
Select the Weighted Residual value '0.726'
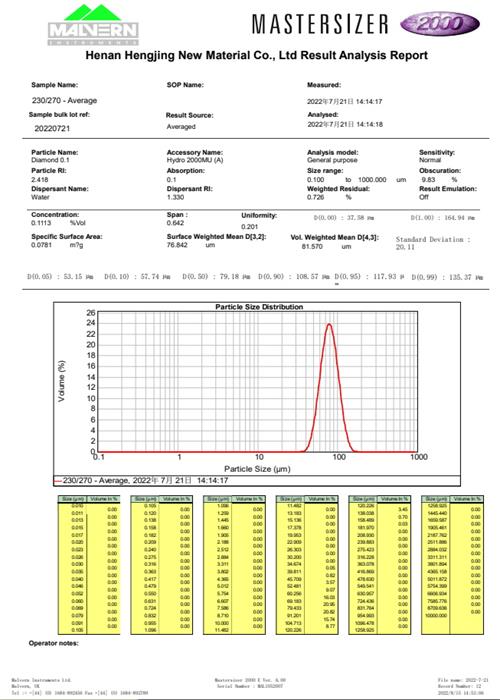click(315, 197)
